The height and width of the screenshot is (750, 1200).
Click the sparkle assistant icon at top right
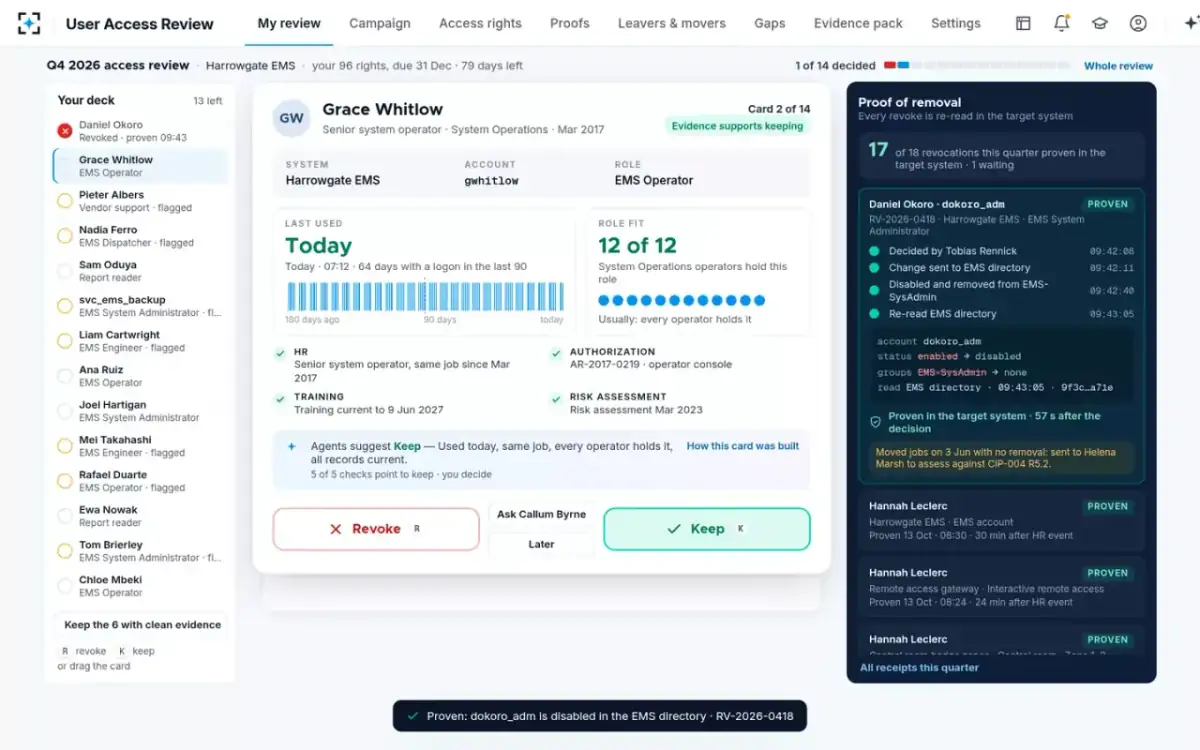(1190, 23)
